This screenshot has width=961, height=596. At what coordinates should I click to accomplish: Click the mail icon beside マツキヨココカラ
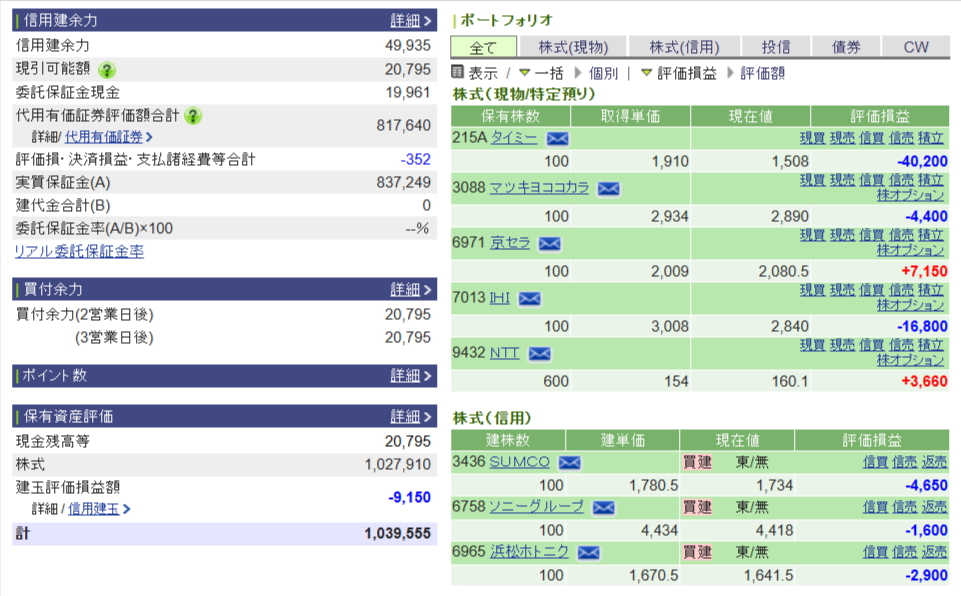pos(608,188)
